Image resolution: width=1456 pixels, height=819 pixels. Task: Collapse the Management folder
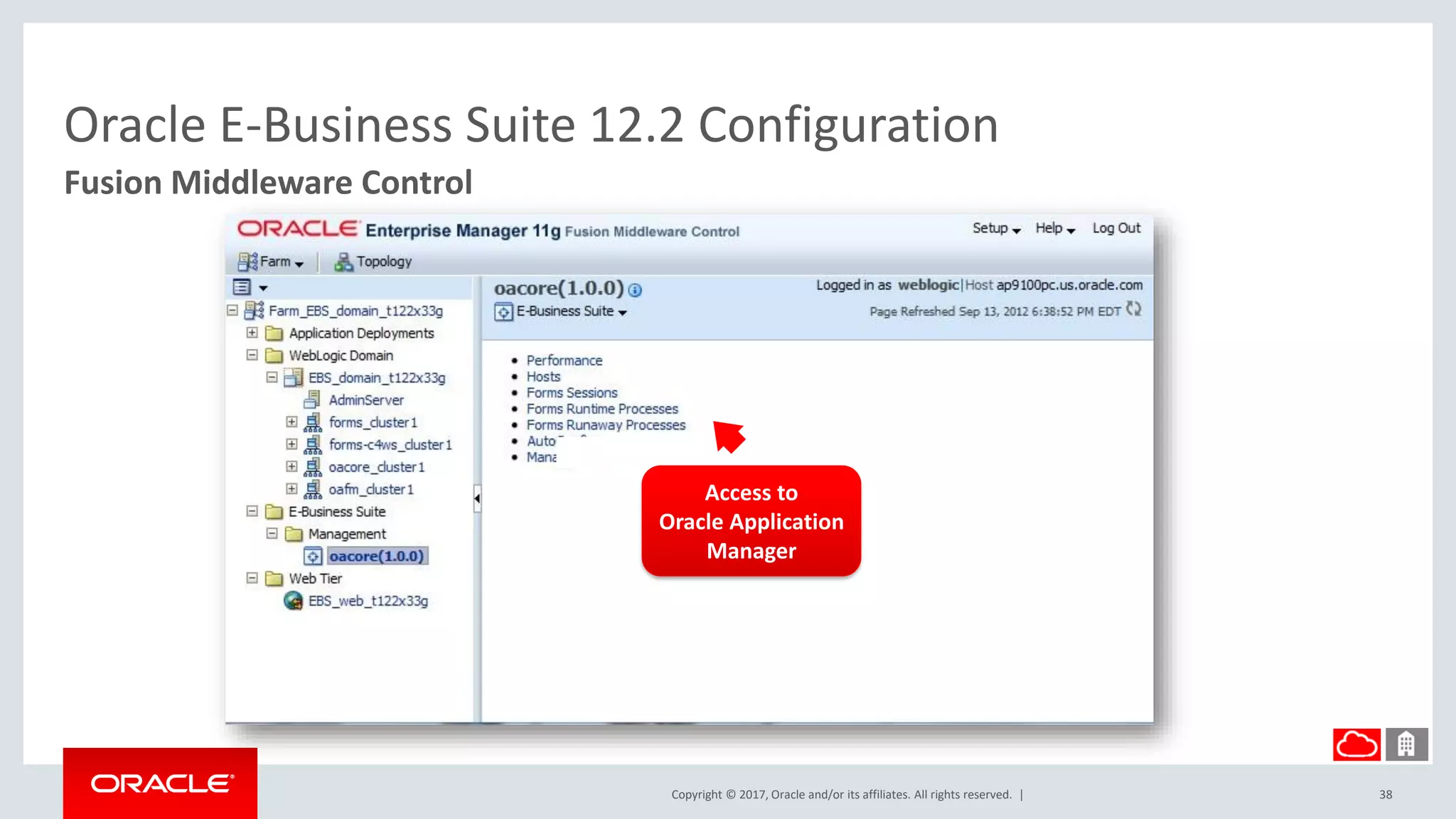tap(272, 533)
